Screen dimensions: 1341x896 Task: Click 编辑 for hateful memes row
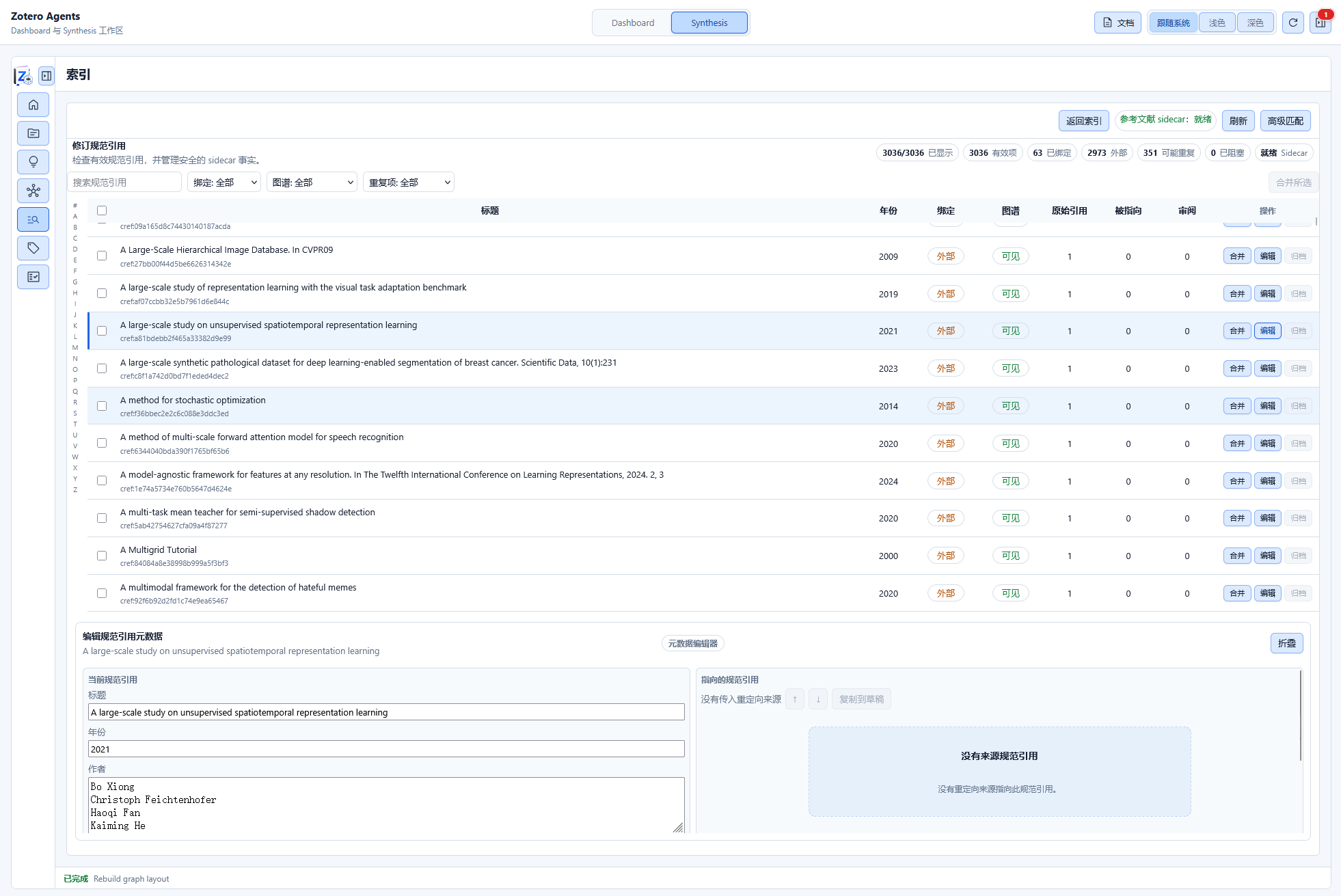pos(1268,593)
